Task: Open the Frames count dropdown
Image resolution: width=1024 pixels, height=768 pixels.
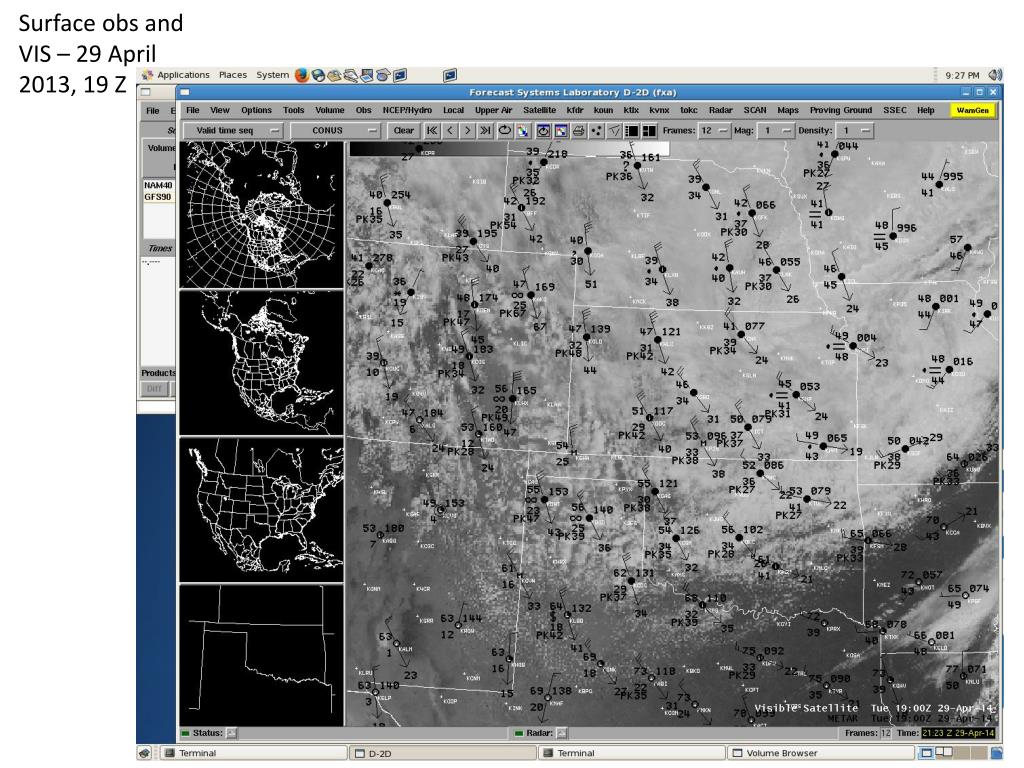Action: [x=713, y=131]
